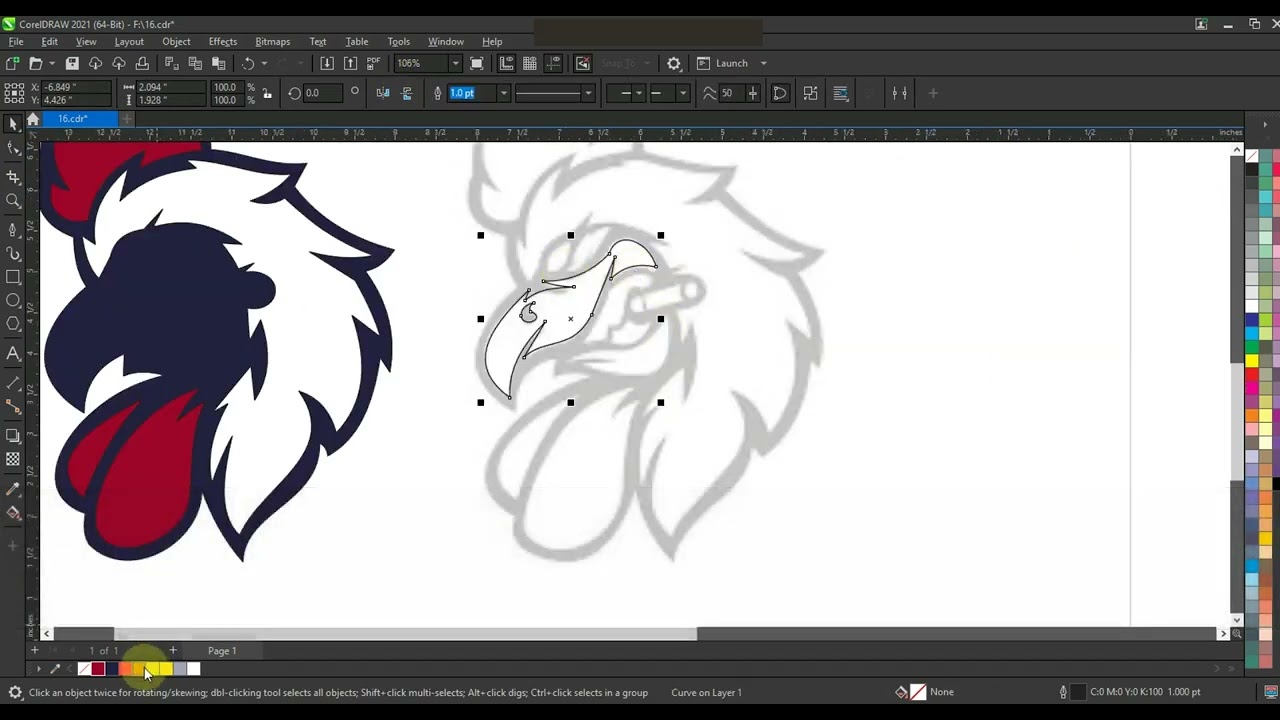Viewport: 1280px width, 720px height.
Task: Select the Parallel Dimension tool
Action: 13,383
